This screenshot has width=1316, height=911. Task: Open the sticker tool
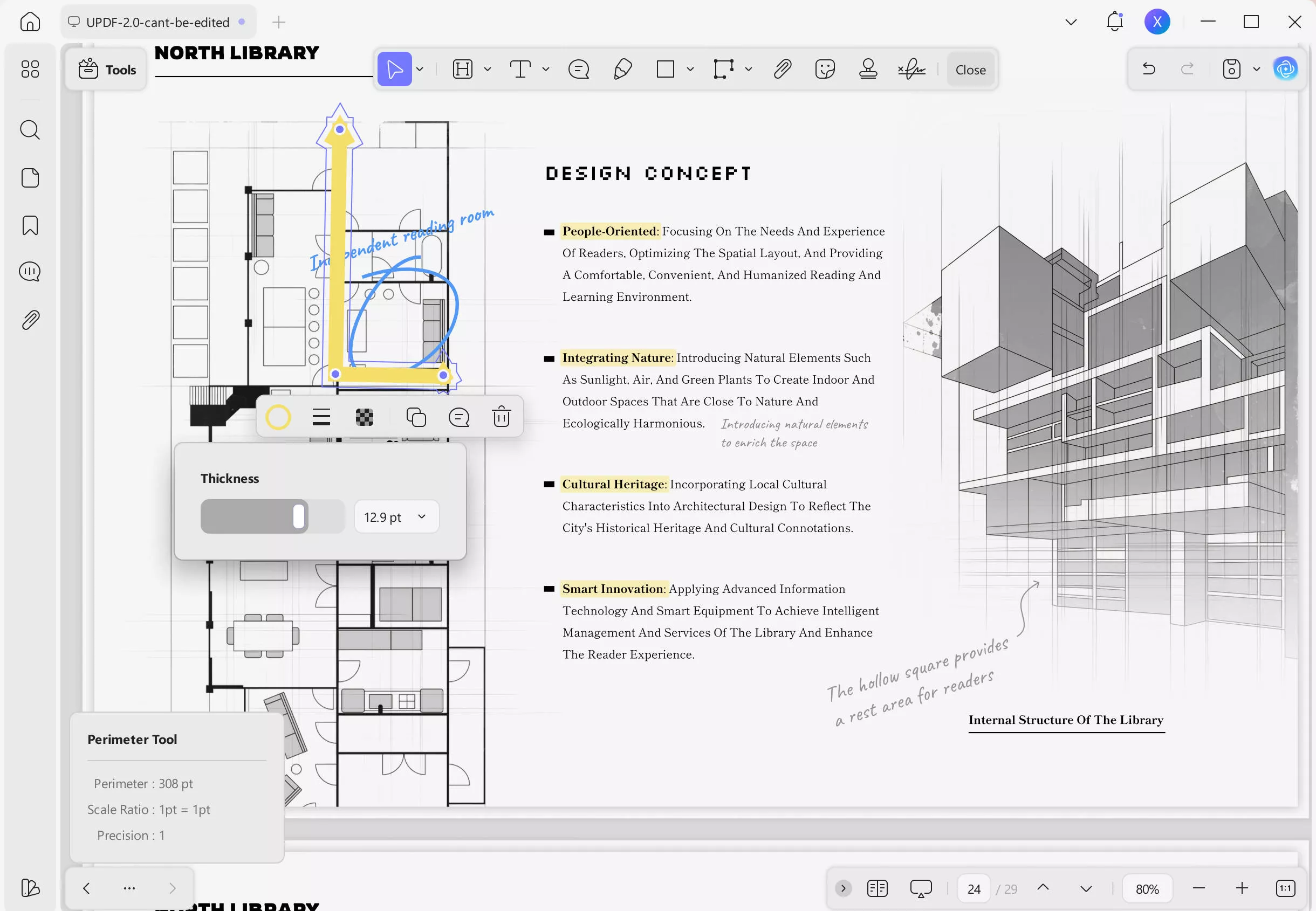click(825, 70)
